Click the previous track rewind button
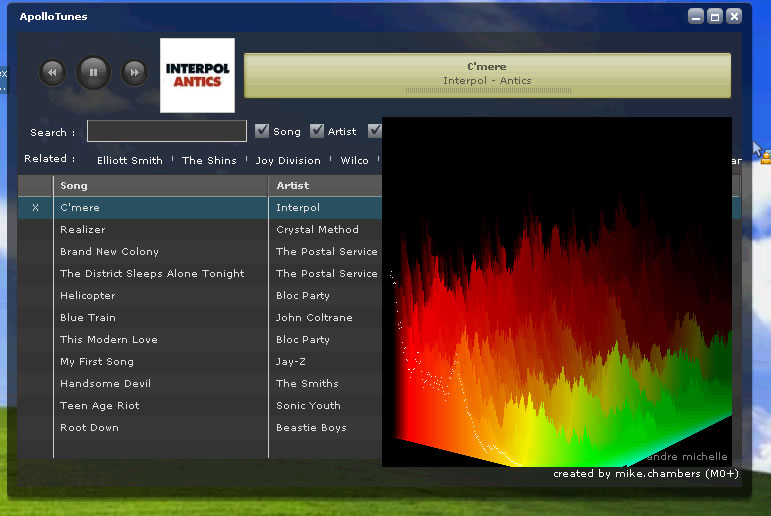The width and height of the screenshot is (771, 516). (x=52, y=73)
